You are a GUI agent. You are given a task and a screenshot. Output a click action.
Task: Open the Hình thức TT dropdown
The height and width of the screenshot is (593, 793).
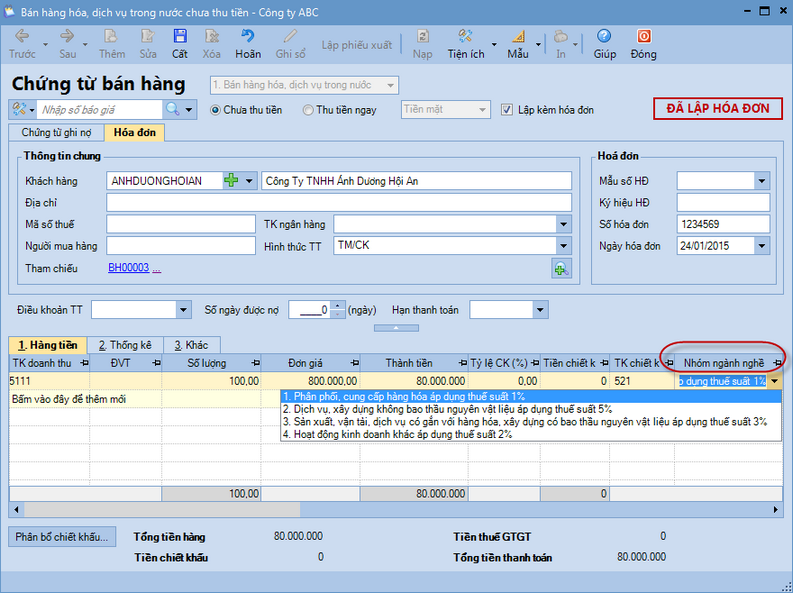tap(563, 246)
